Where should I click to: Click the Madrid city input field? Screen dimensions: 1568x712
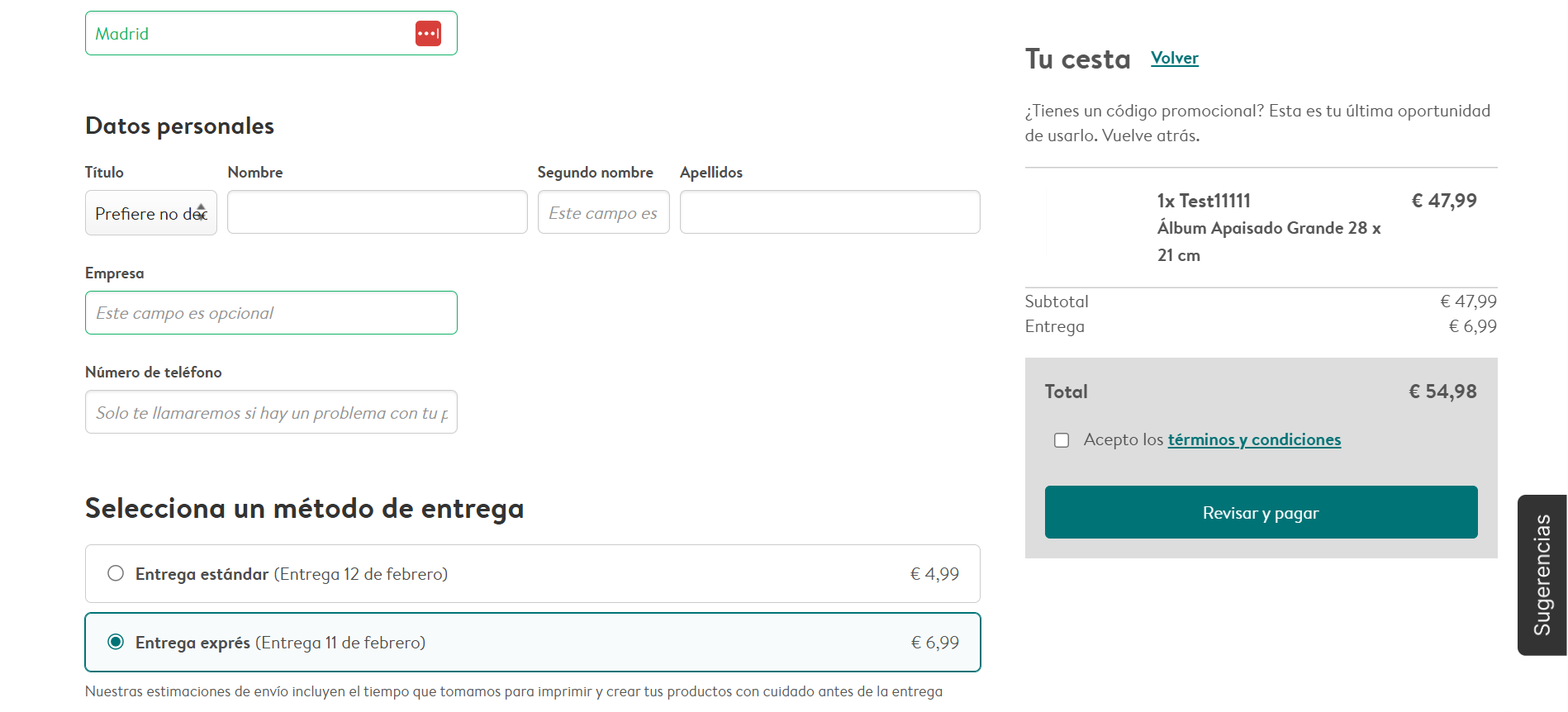pos(248,33)
